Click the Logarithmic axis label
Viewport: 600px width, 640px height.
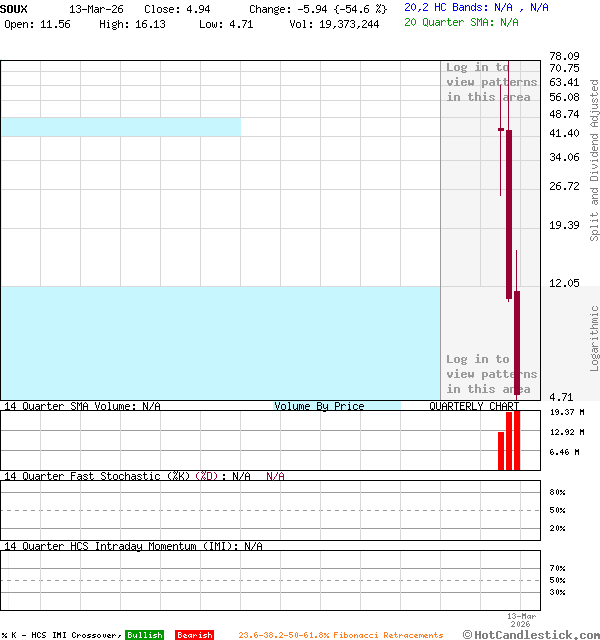click(595, 338)
